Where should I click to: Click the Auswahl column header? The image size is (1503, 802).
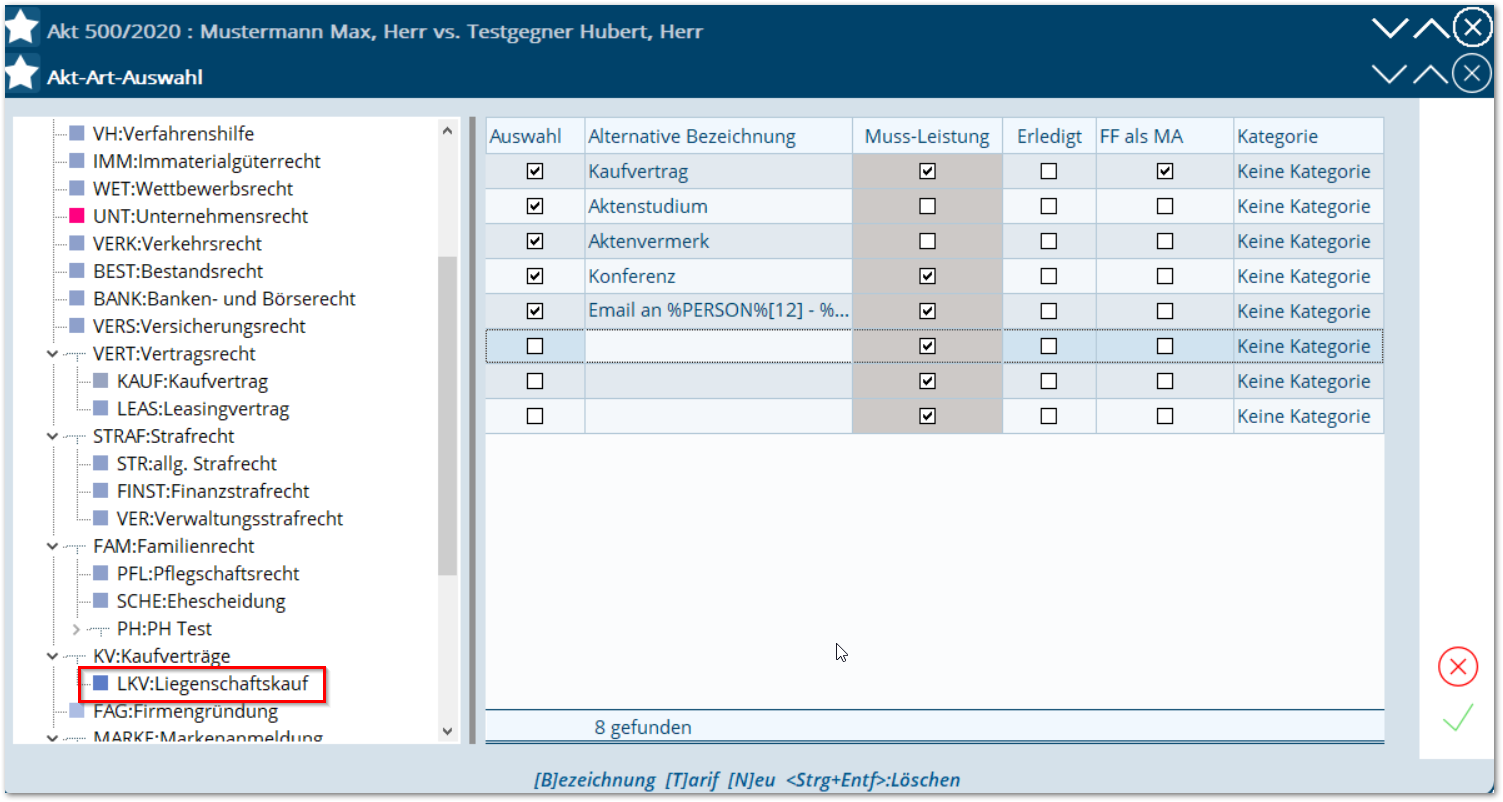point(535,136)
